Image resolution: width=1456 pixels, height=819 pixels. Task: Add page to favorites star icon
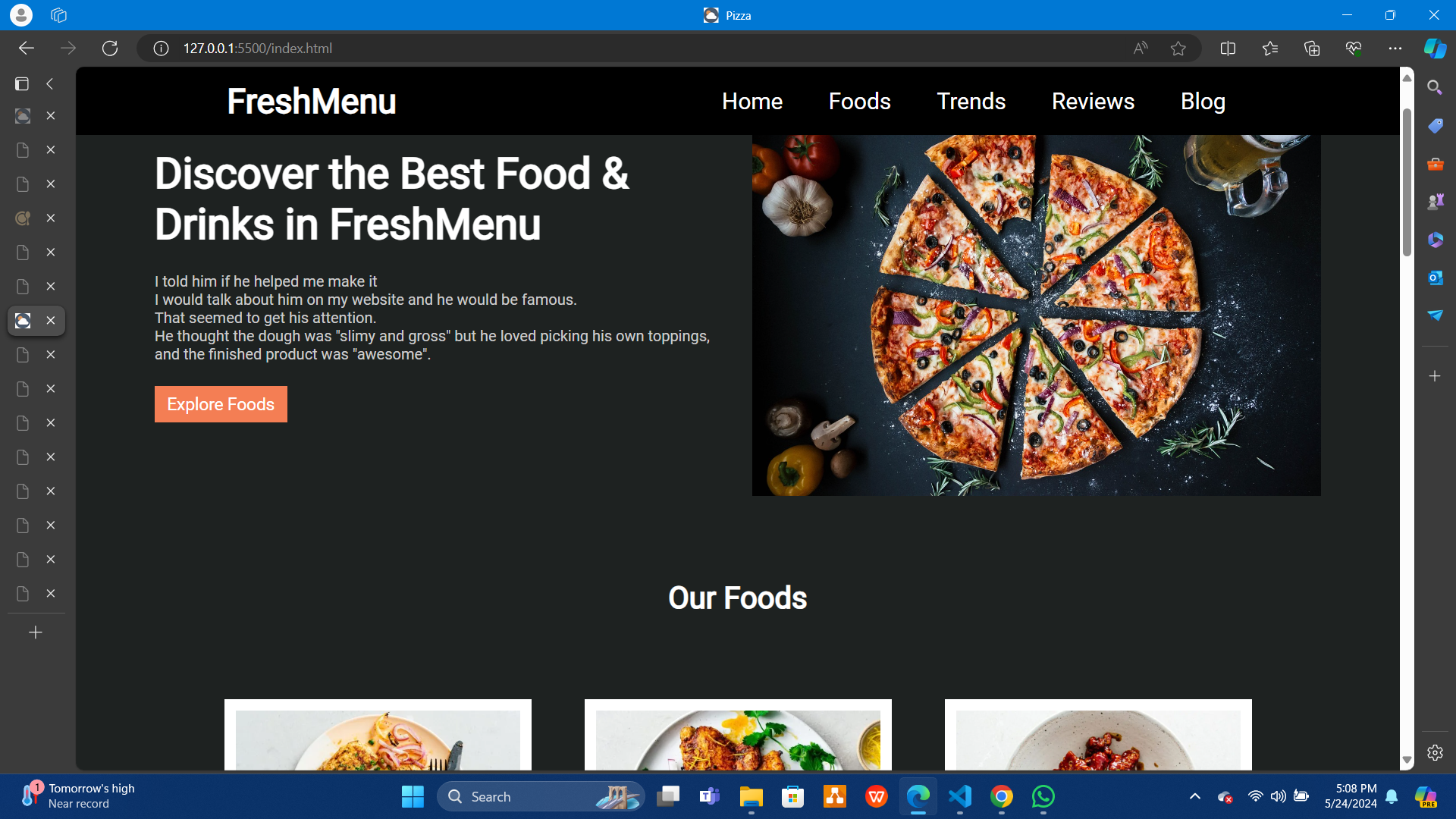click(x=1178, y=49)
